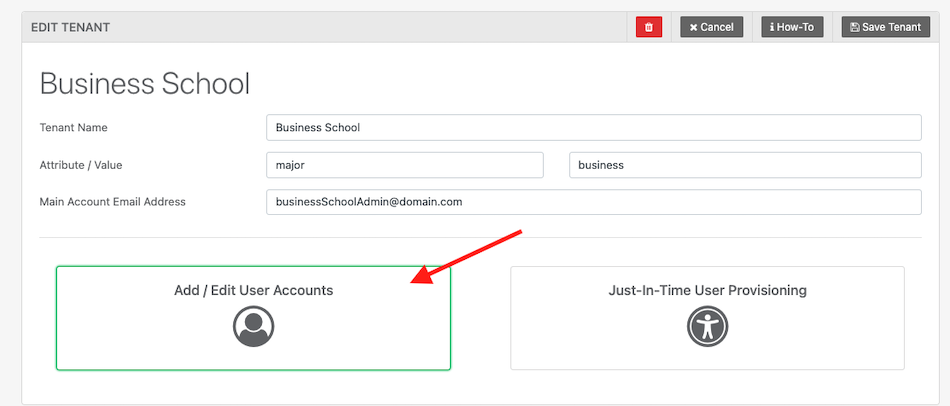Click the value field containing "business"
The image size is (950, 406).
(x=744, y=165)
